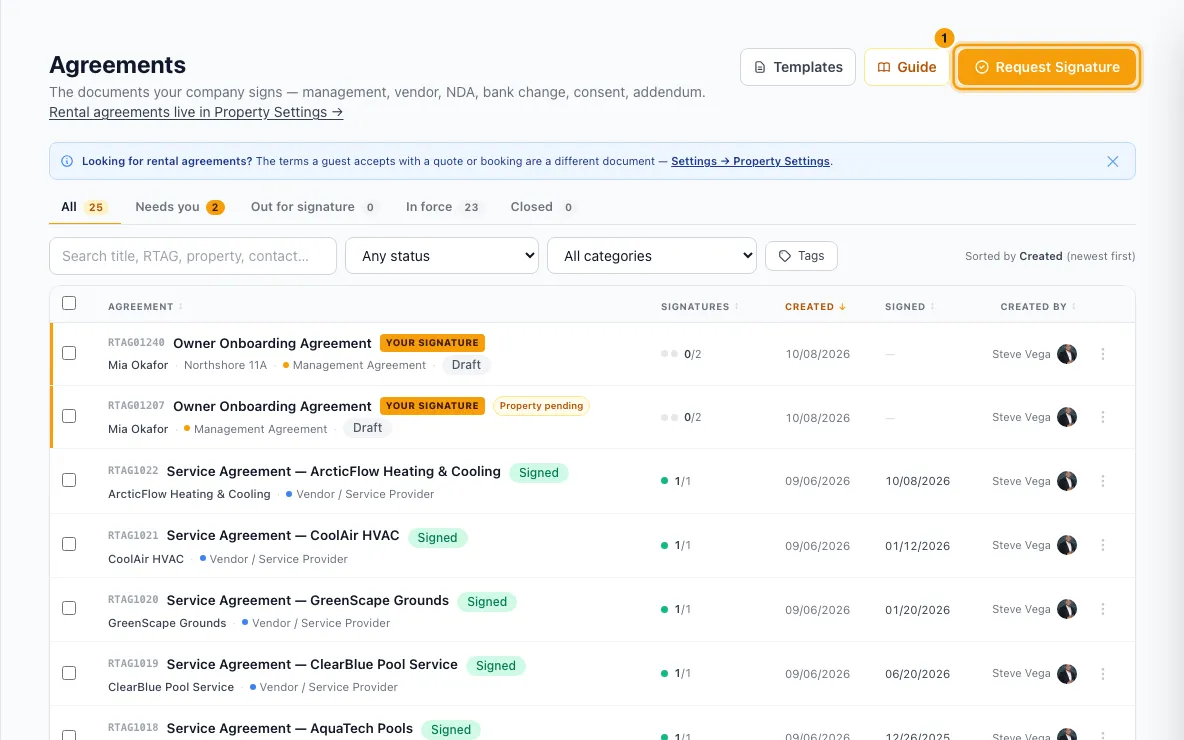The width and height of the screenshot is (1184, 740).
Task: Focus the search title, RTAG, property field
Action: point(193,256)
